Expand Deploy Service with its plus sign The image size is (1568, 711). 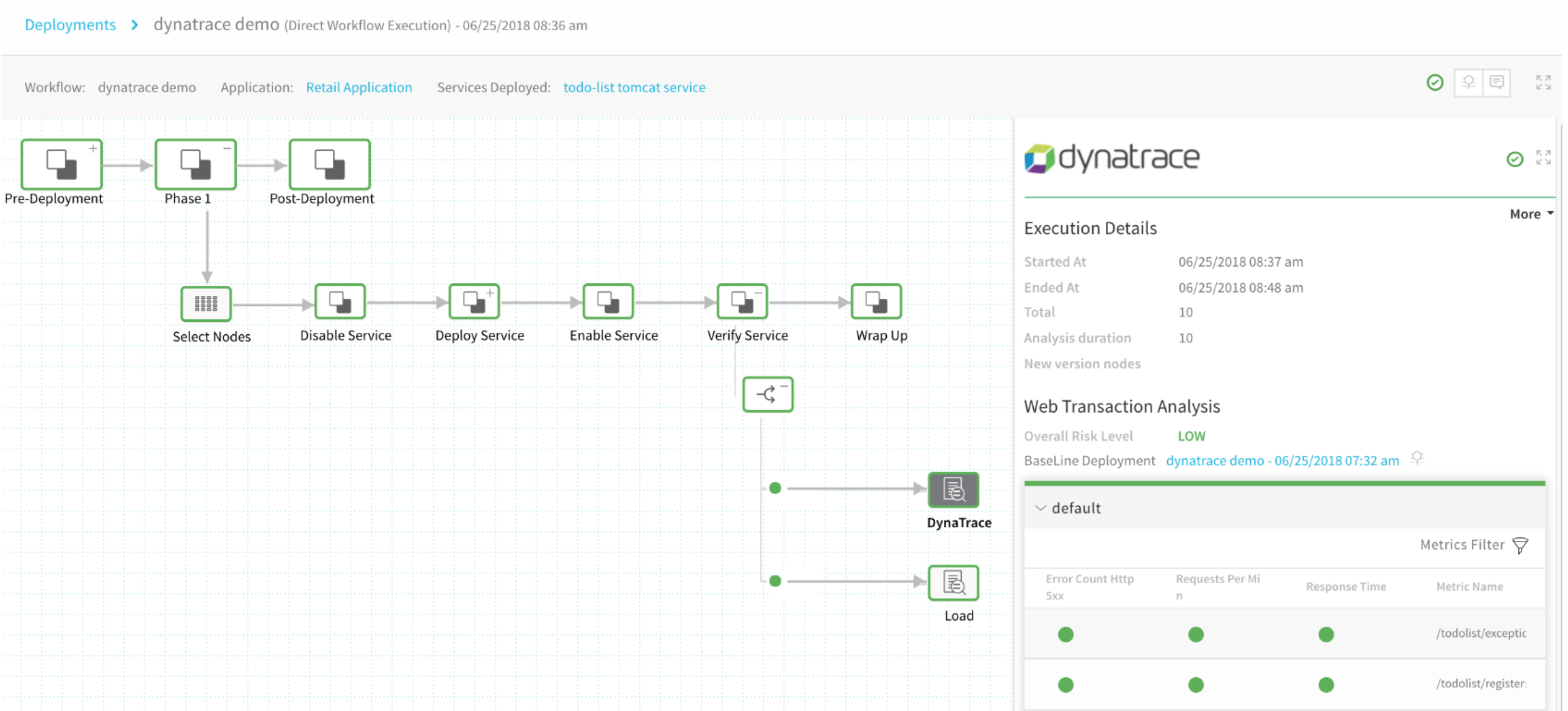(490, 293)
